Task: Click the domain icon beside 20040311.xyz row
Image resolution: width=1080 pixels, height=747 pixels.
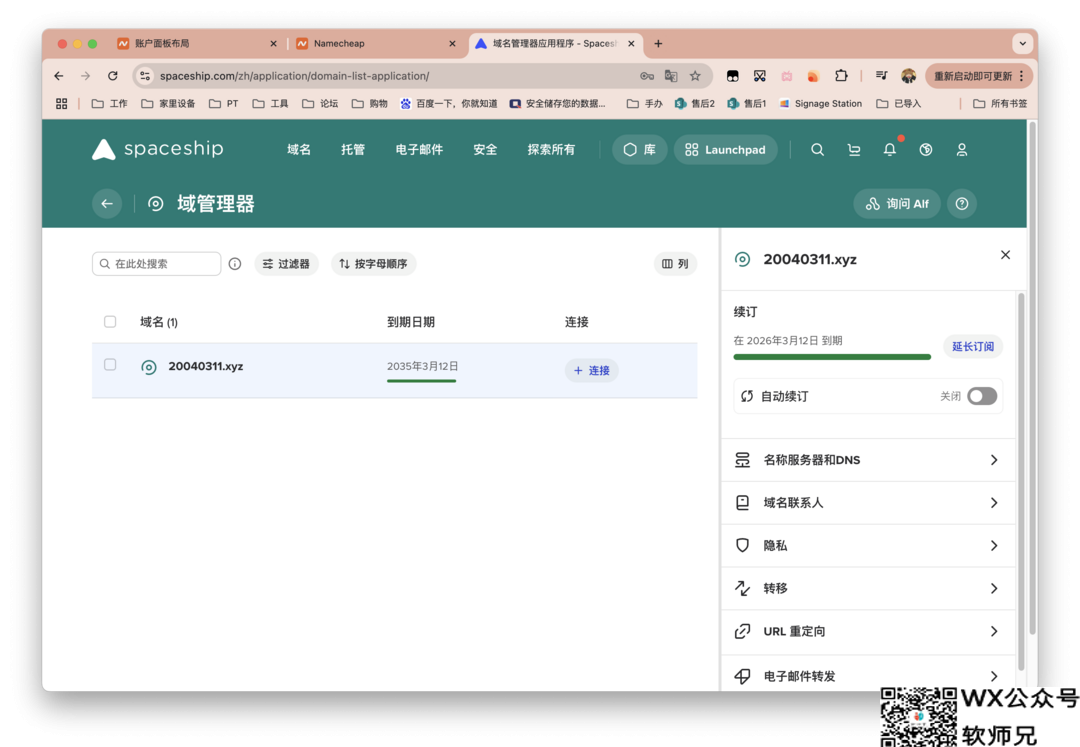Action: point(149,367)
